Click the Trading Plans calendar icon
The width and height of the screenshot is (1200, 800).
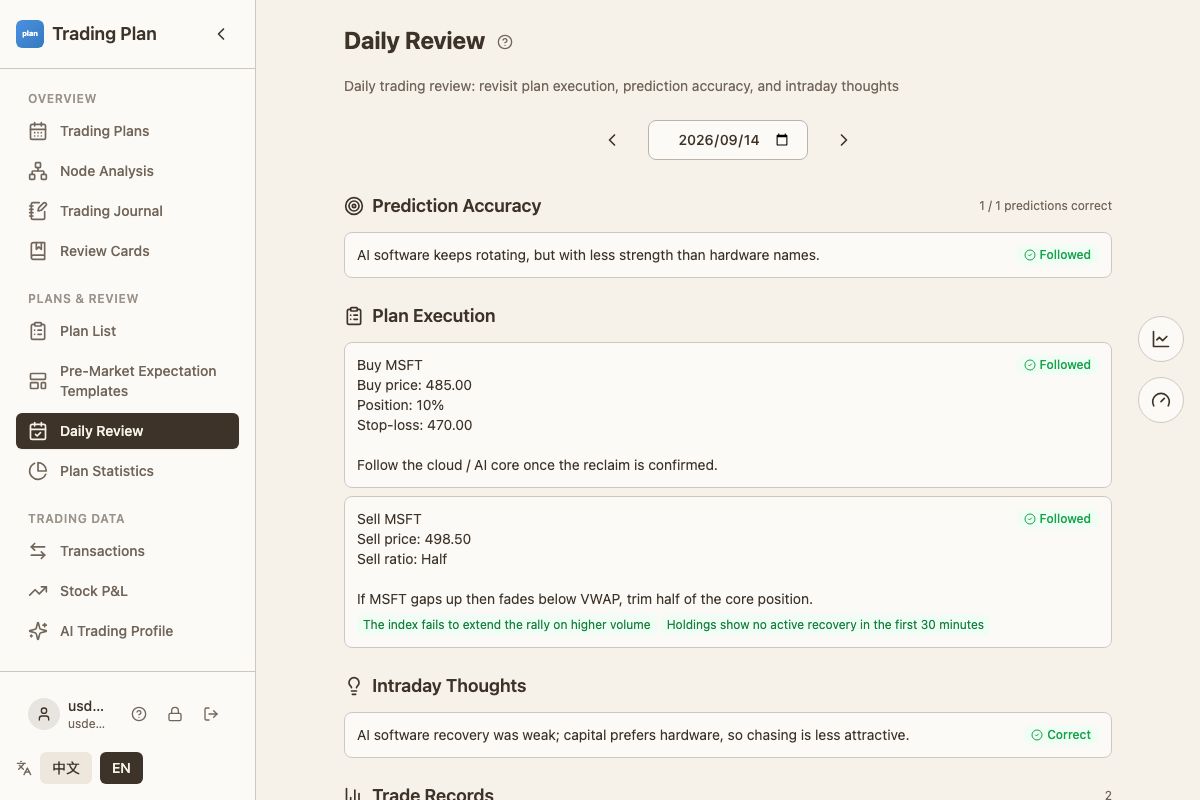click(x=38, y=131)
